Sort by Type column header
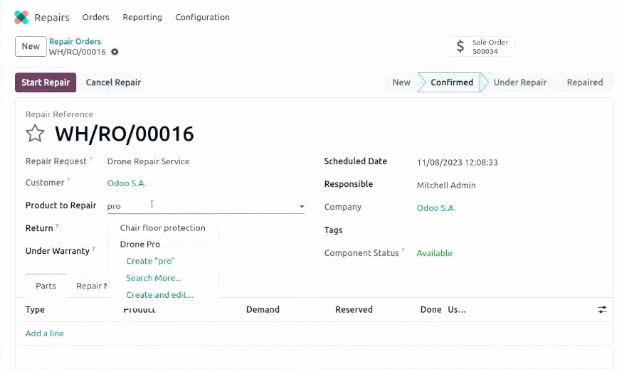 pos(35,310)
